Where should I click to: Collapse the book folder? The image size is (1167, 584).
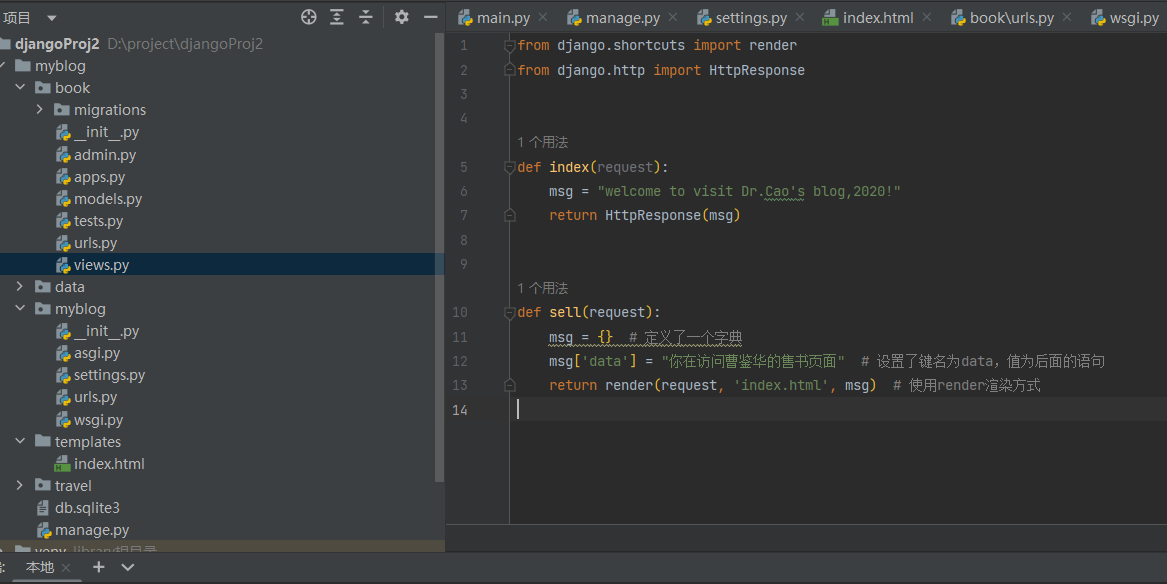coord(20,88)
